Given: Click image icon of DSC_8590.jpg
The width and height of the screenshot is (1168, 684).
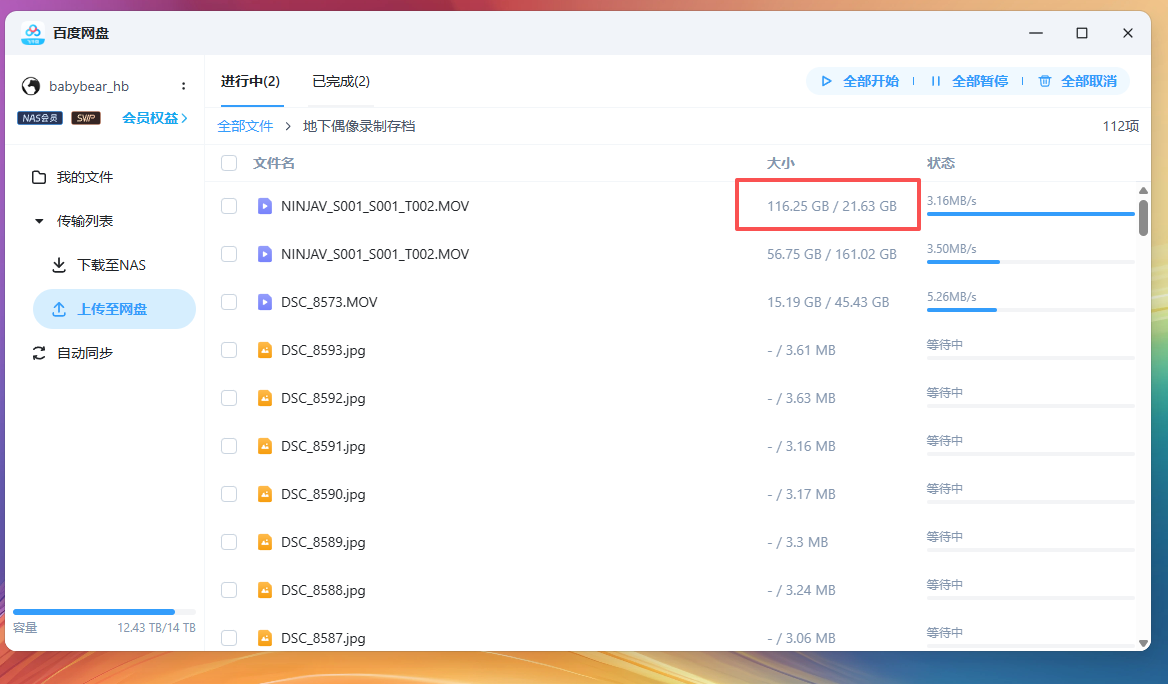Looking at the screenshot, I should pos(264,495).
